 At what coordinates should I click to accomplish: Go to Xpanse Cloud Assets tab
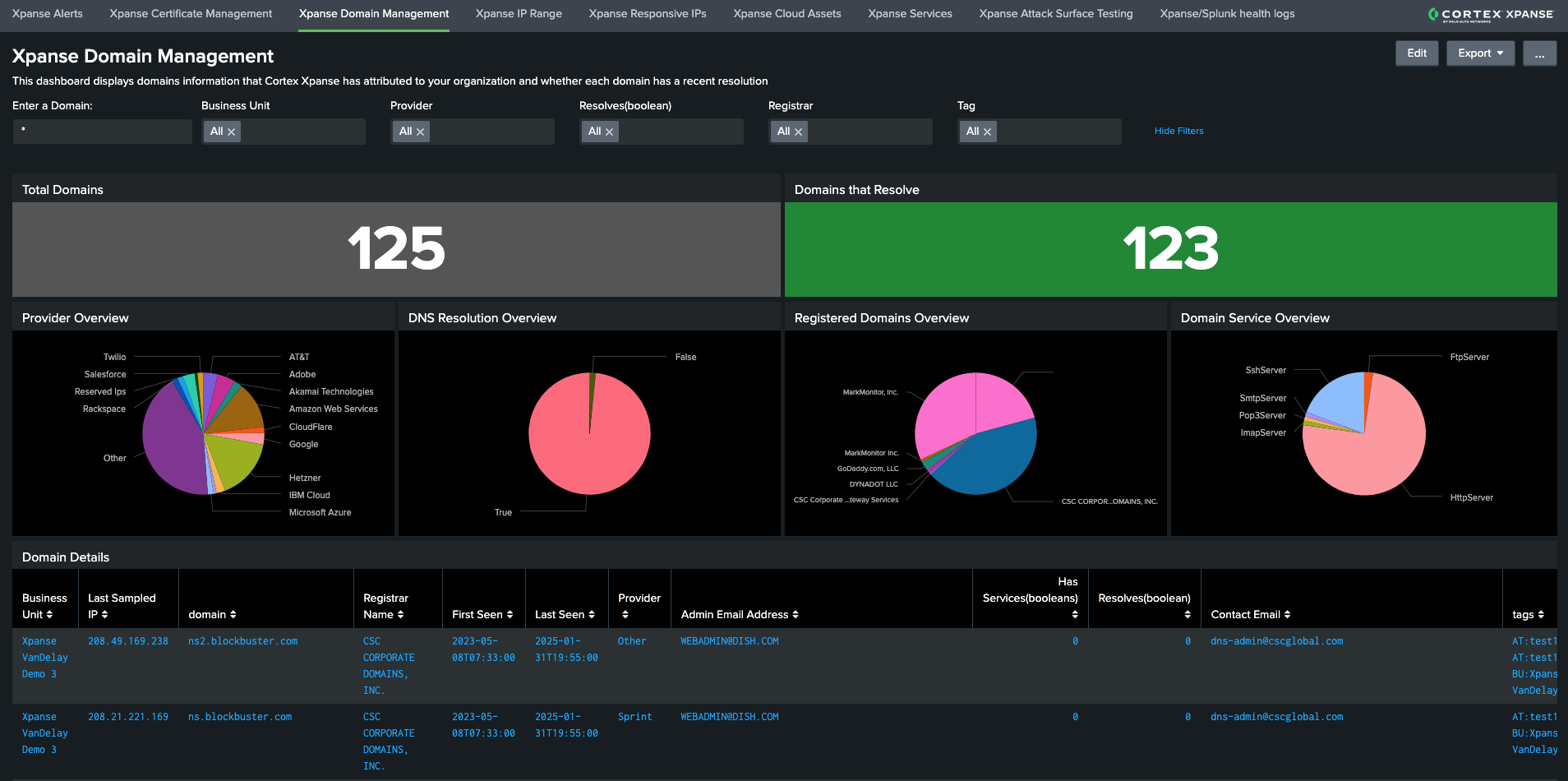787,14
